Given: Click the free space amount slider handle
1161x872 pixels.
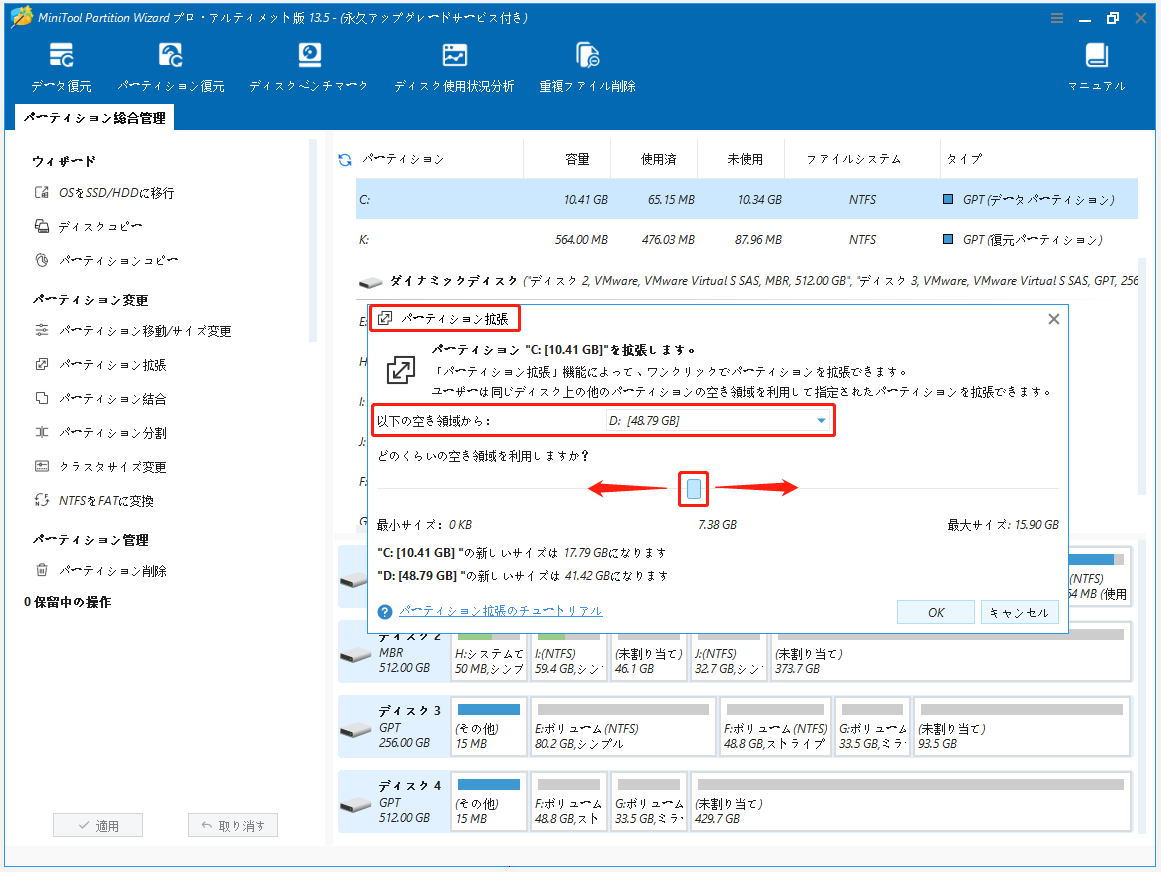Looking at the screenshot, I should (693, 488).
